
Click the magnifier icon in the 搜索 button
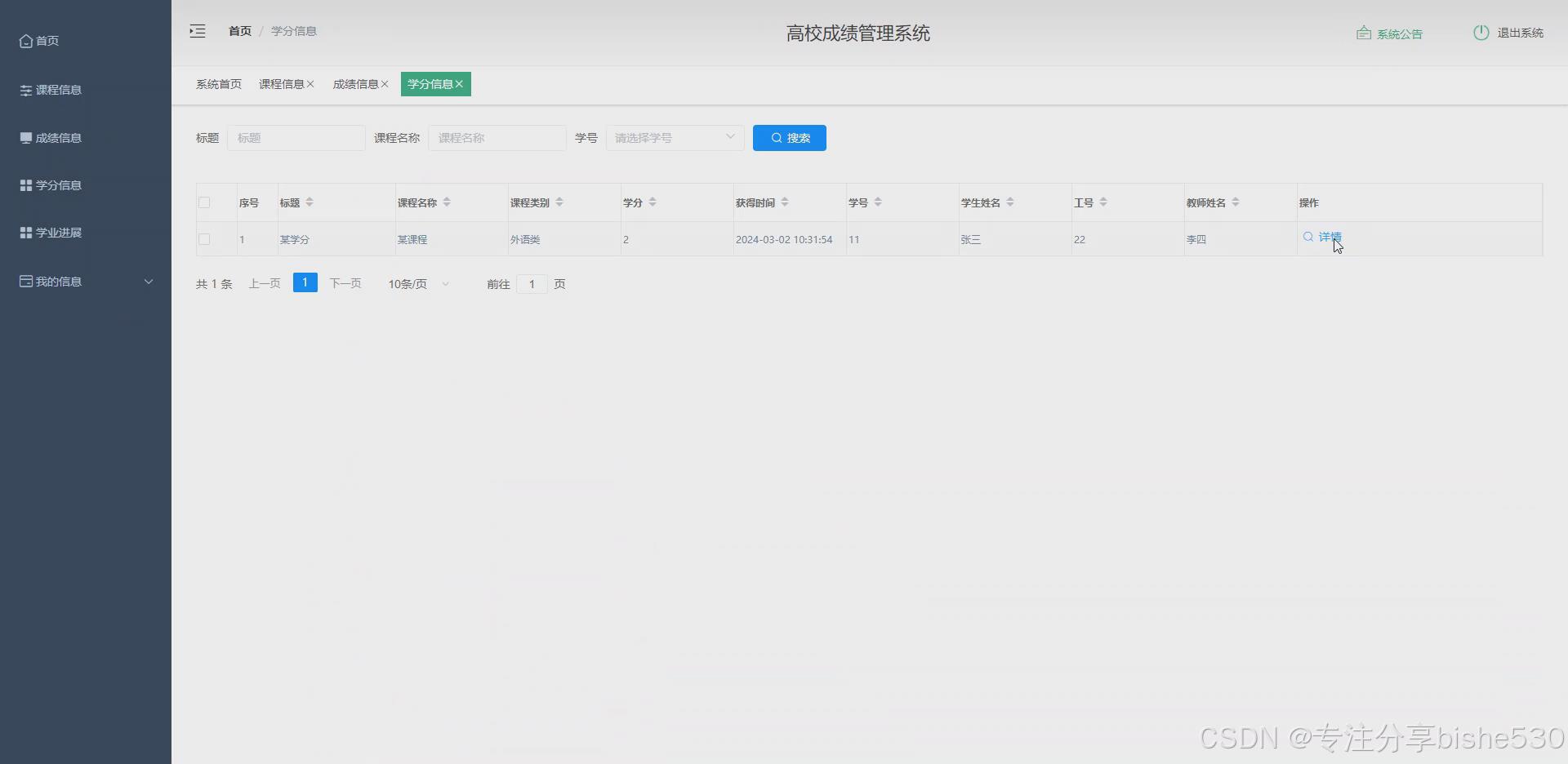coord(777,138)
